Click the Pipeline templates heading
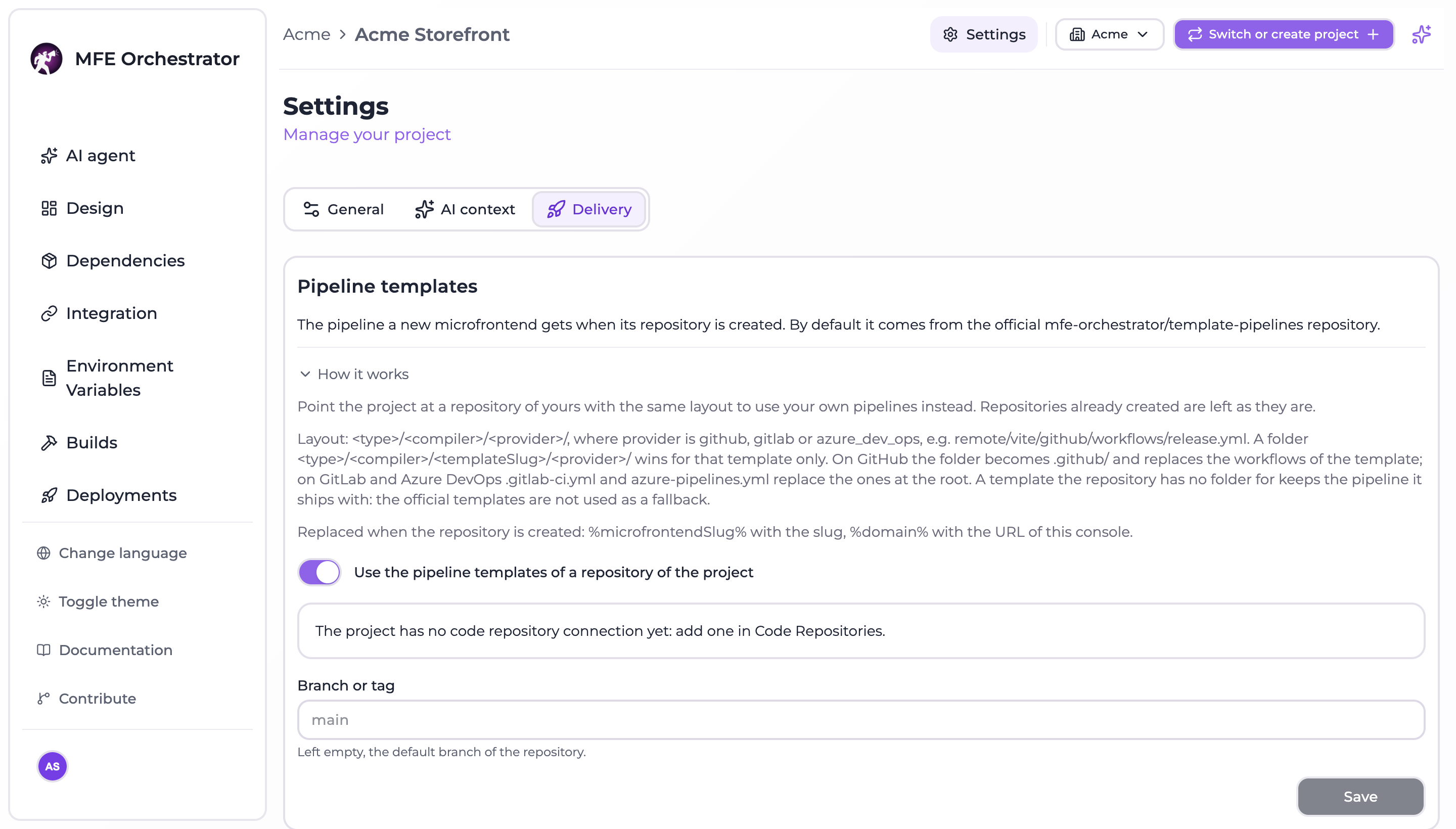1456x829 pixels. pyautogui.click(x=387, y=287)
